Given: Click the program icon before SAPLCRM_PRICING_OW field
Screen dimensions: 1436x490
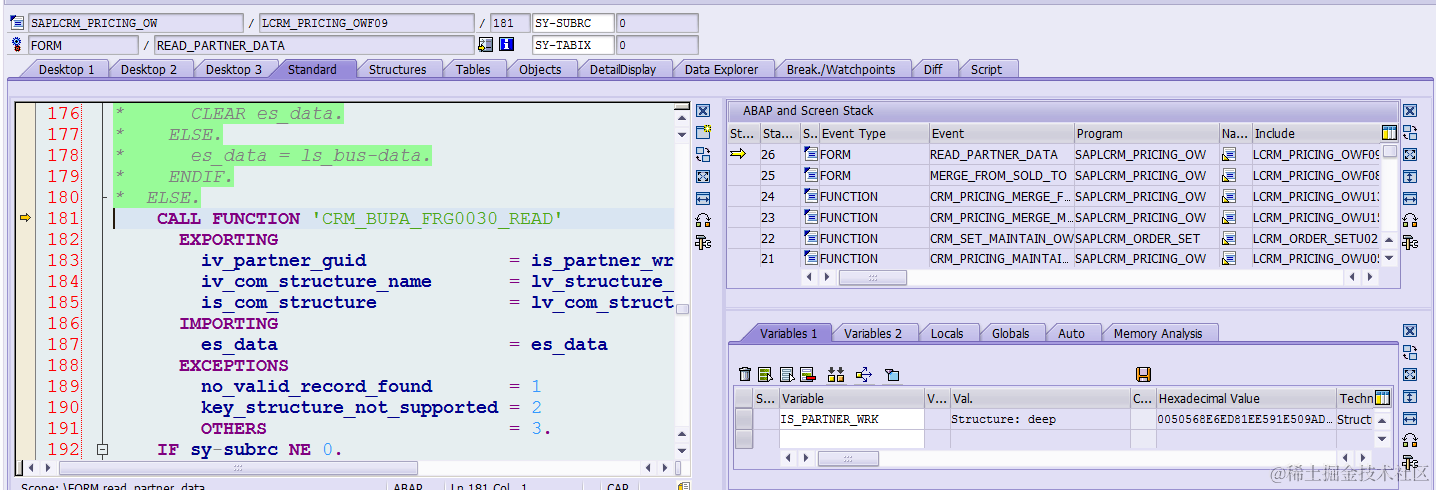Looking at the screenshot, I should click(17, 22).
